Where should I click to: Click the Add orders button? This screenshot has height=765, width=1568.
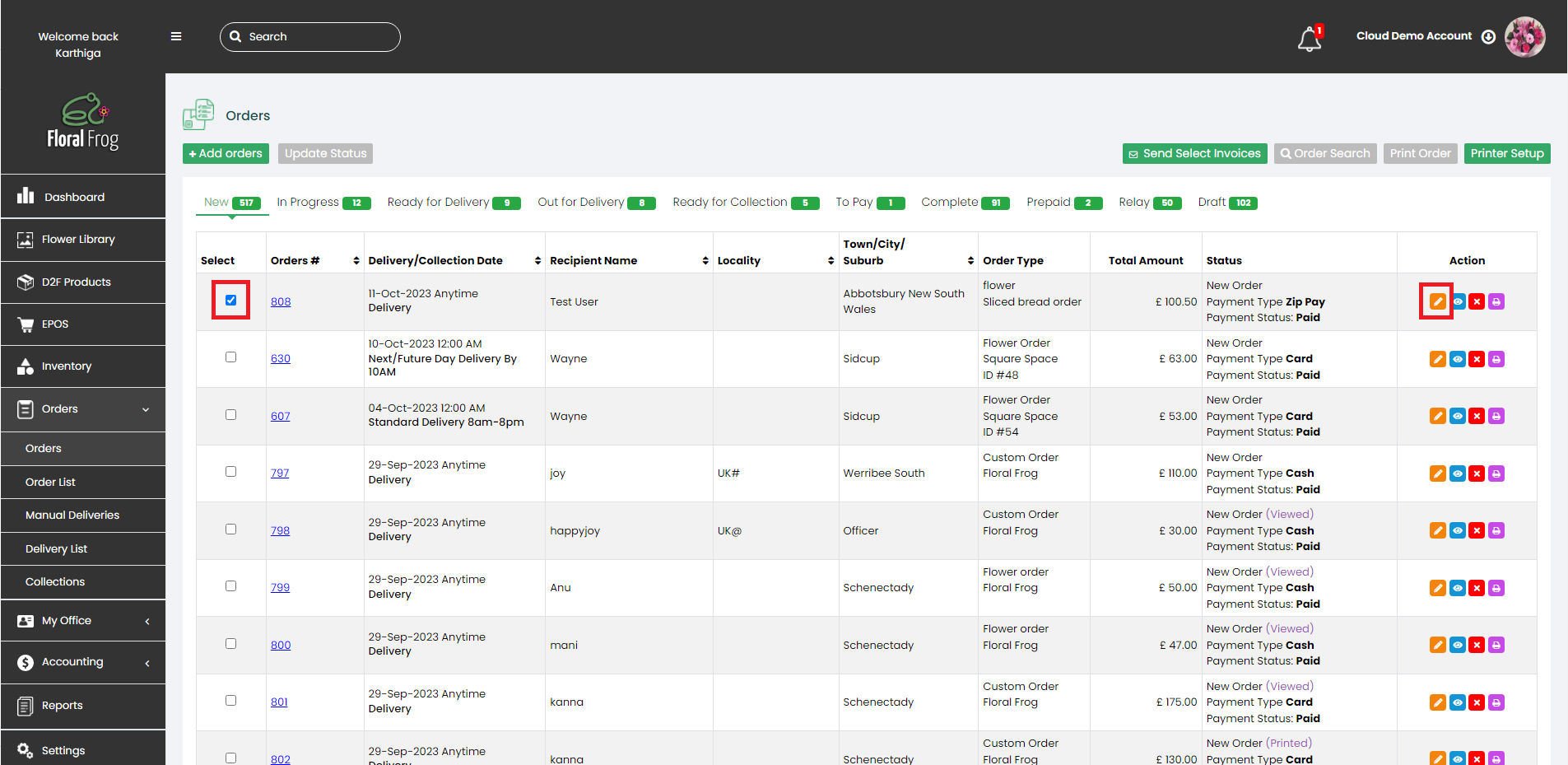click(226, 154)
